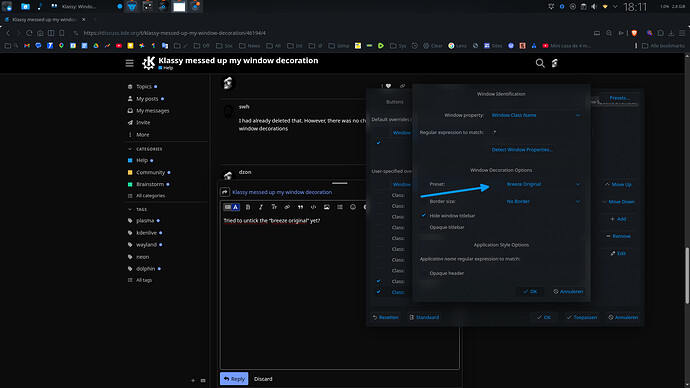Enable the Opaque header checkbox
This screenshot has height=388, width=690.
tap(424, 273)
